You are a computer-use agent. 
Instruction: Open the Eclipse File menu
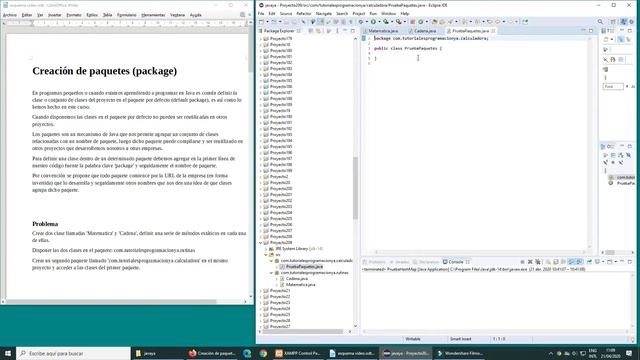tap(261, 13)
